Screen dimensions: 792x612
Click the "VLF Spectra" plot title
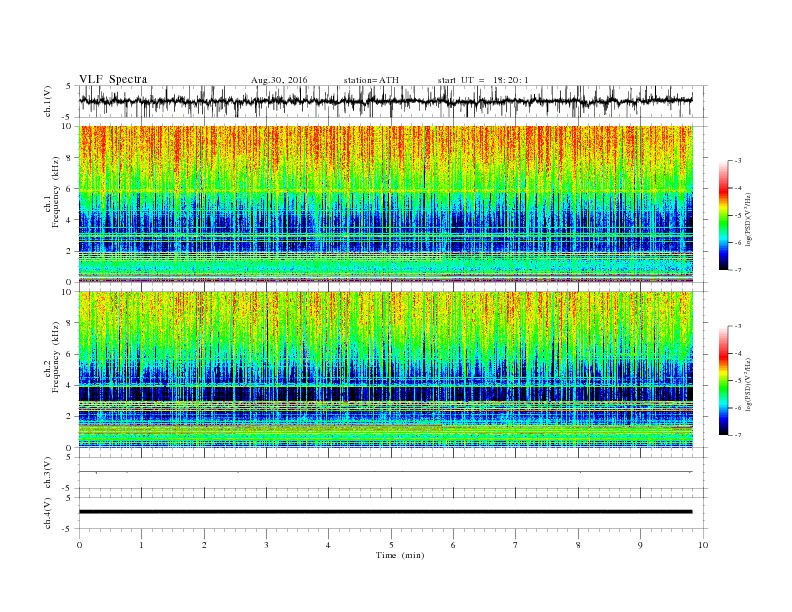coord(113,79)
